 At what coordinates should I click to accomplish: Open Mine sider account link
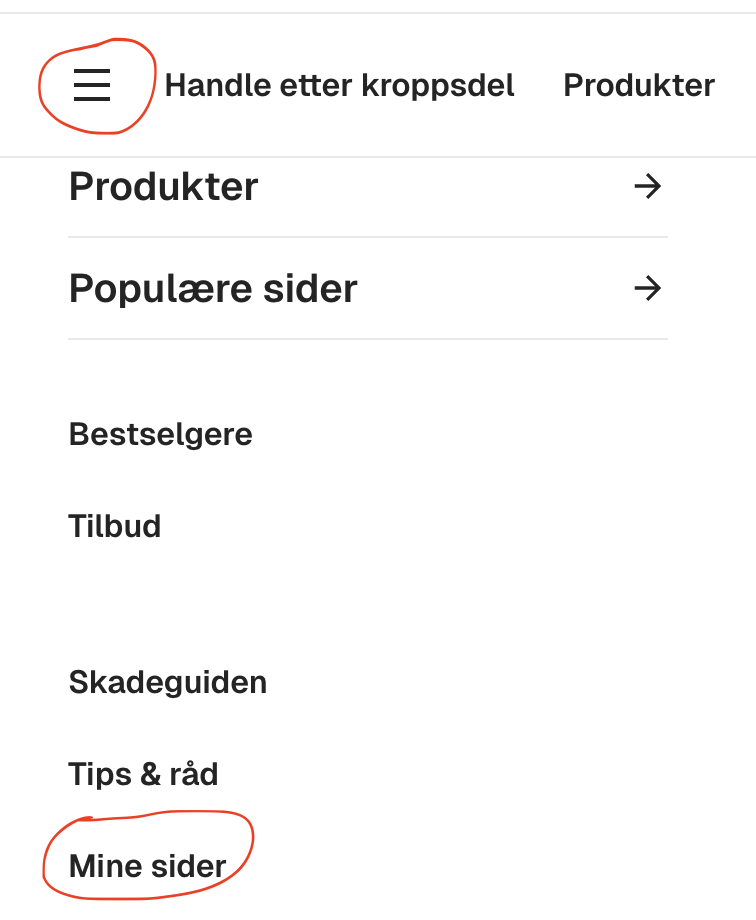click(x=148, y=866)
